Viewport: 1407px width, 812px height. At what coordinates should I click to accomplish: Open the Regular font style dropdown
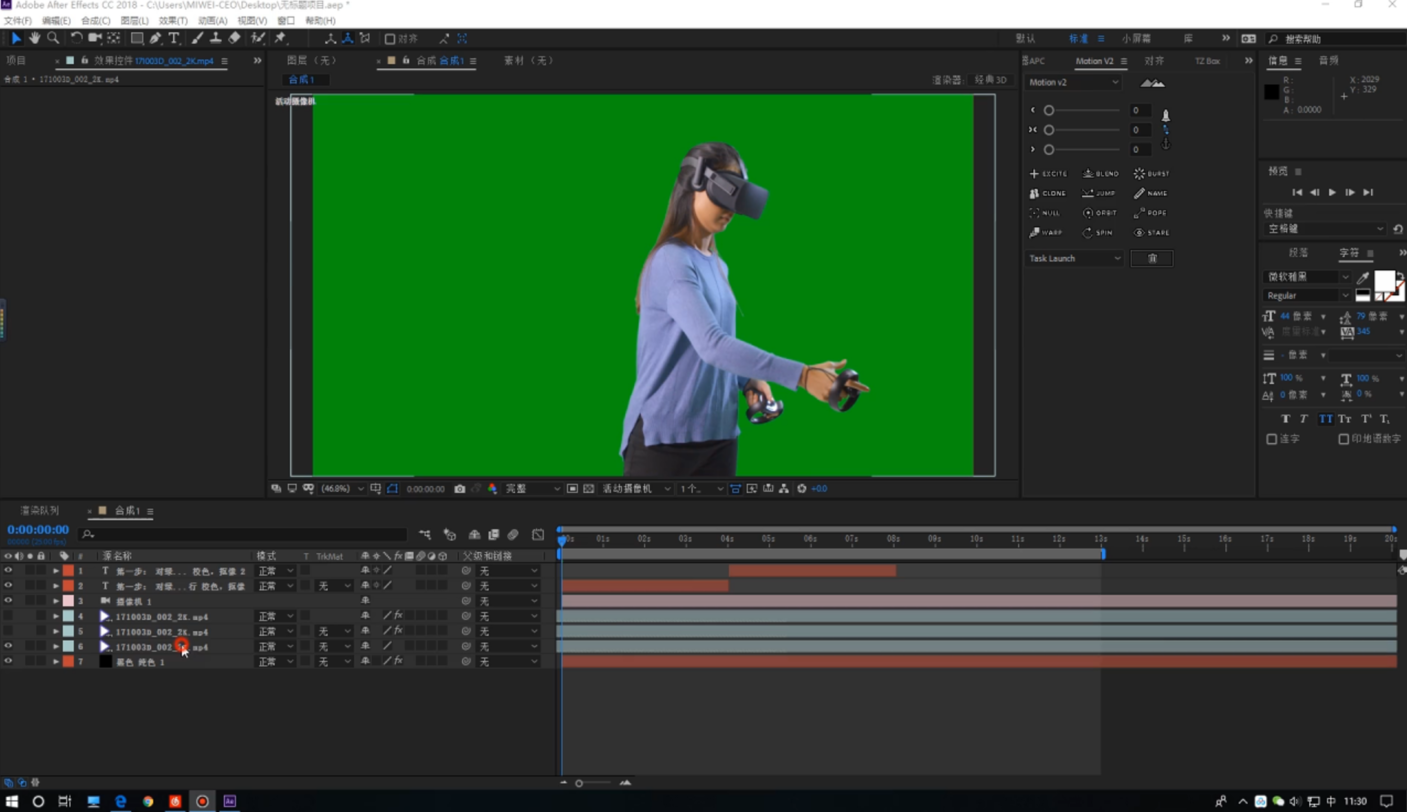[x=1307, y=296]
